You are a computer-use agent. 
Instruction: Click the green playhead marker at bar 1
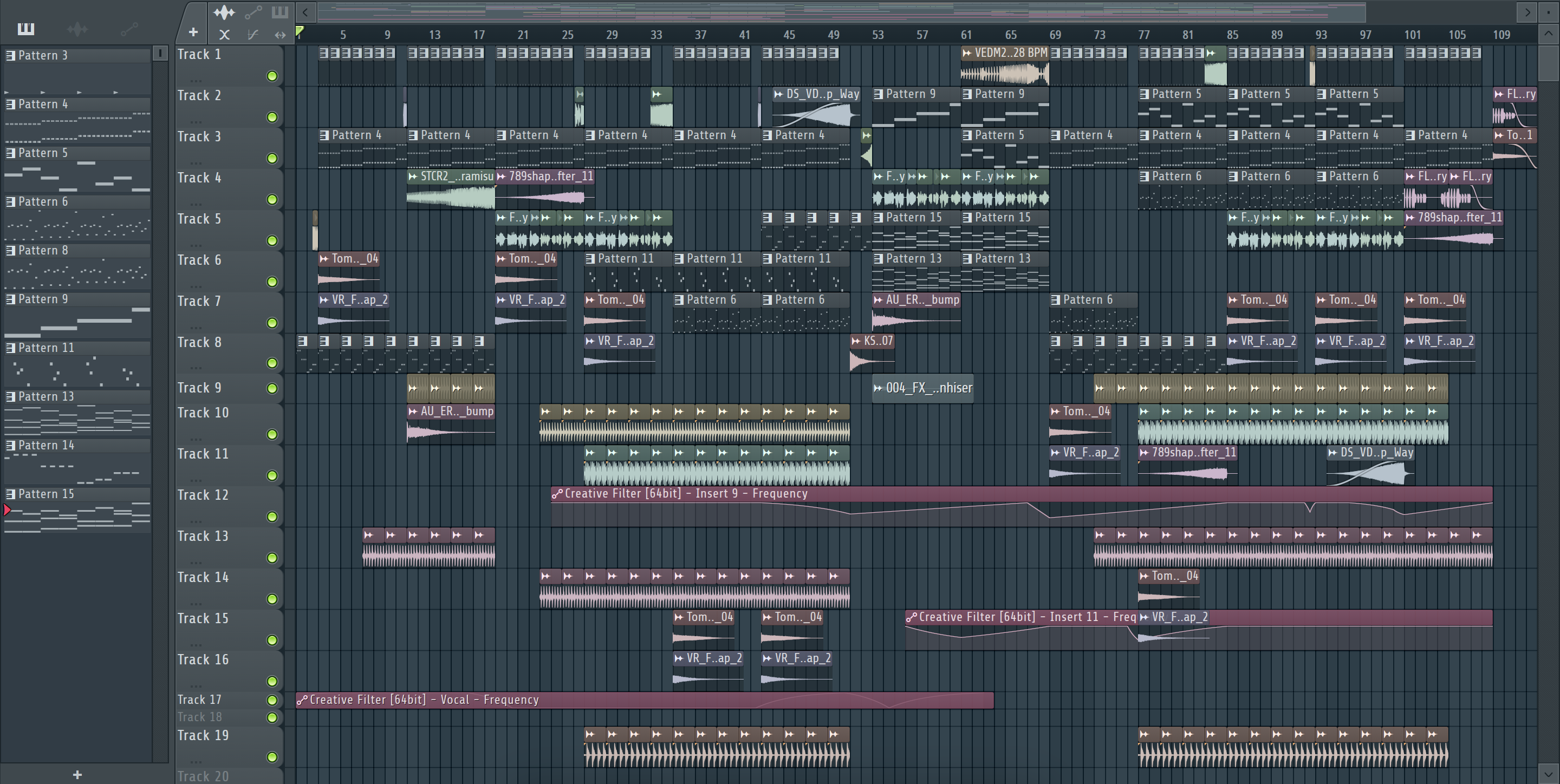tap(300, 31)
